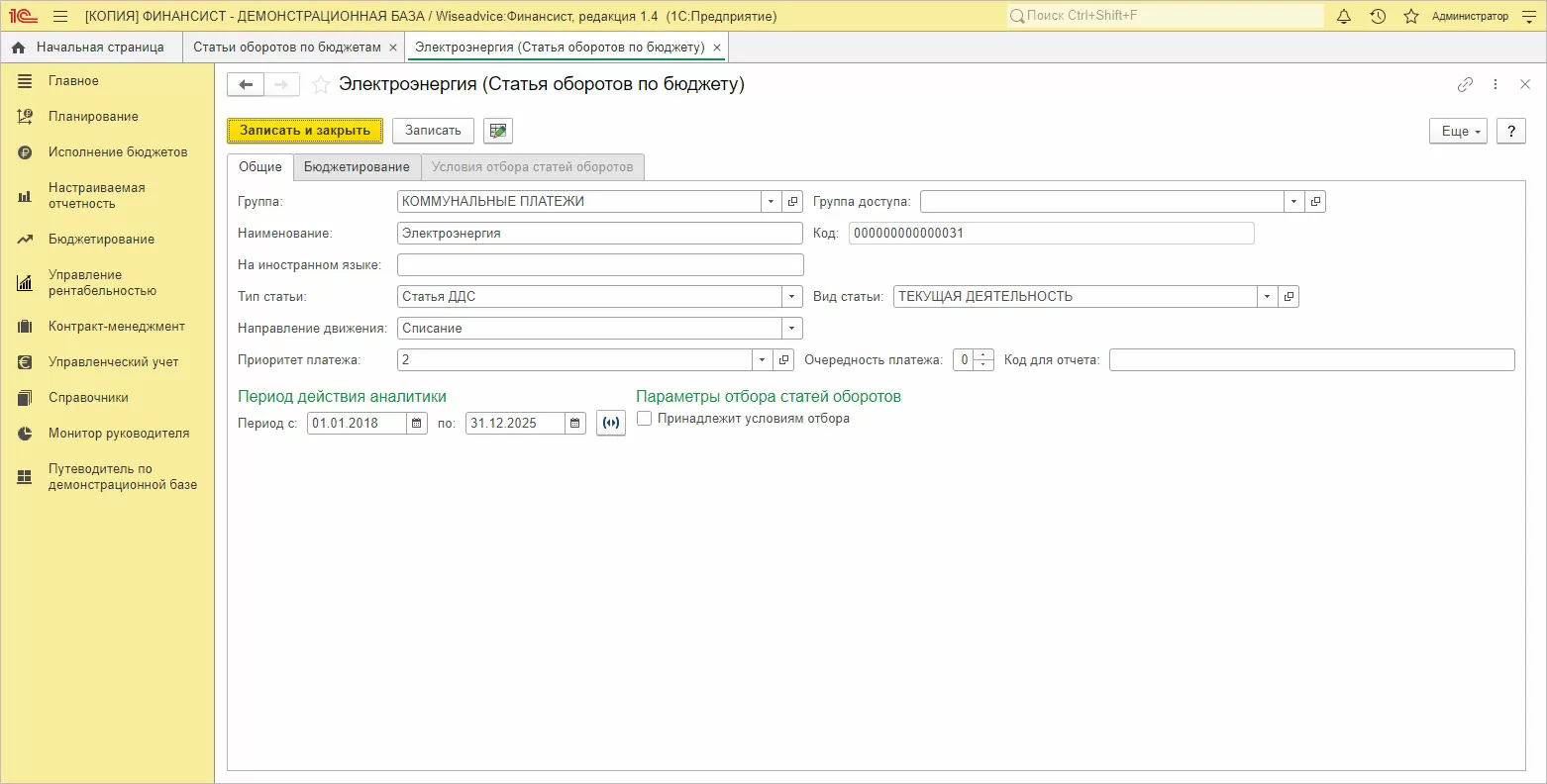Click the notifications bell icon
Screen dimensions: 1547x784
(1344, 17)
